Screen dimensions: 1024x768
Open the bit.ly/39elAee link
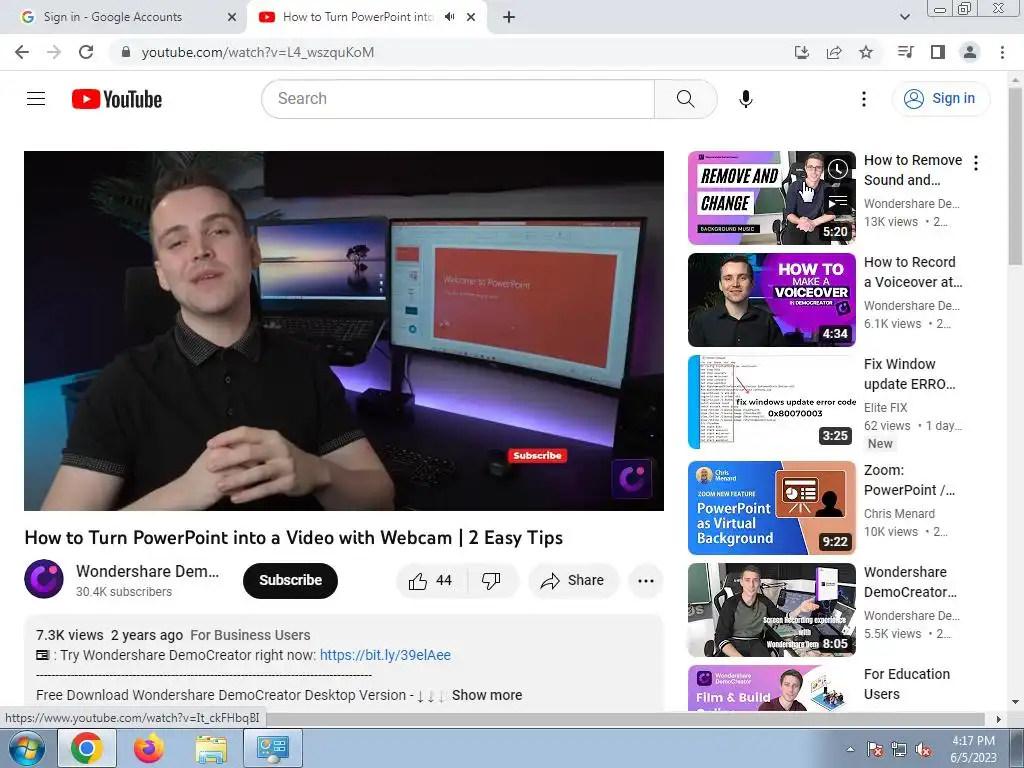(x=385, y=654)
